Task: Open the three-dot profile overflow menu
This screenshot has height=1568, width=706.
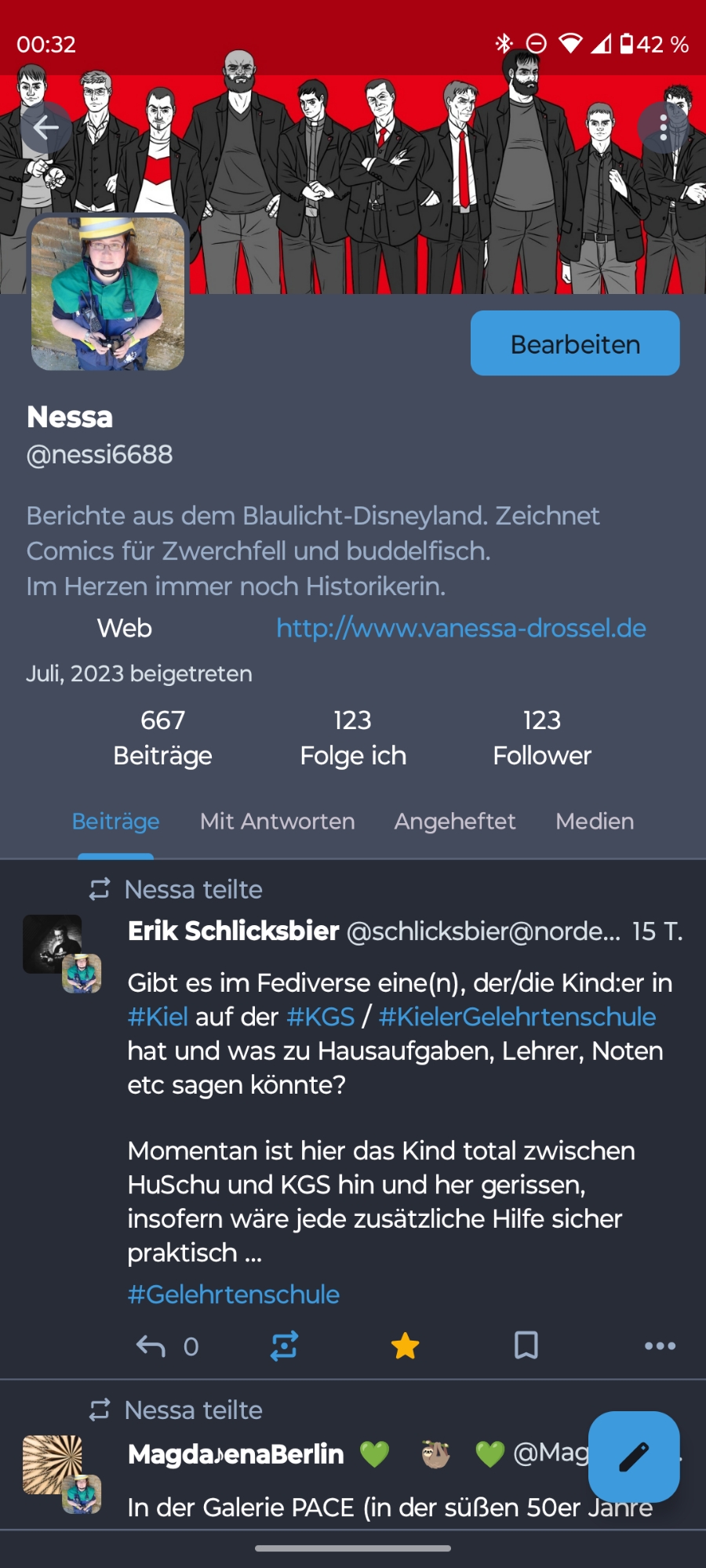Action: click(x=663, y=127)
